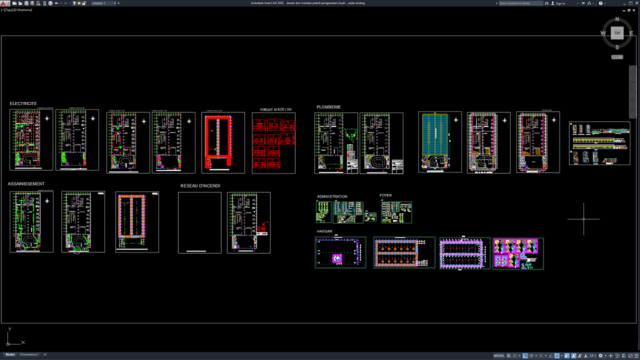Image resolution: width=640 pixels, height=360 pixels.
Task: Click the Clean Screen icon in status bar
Action: [630, 356]
